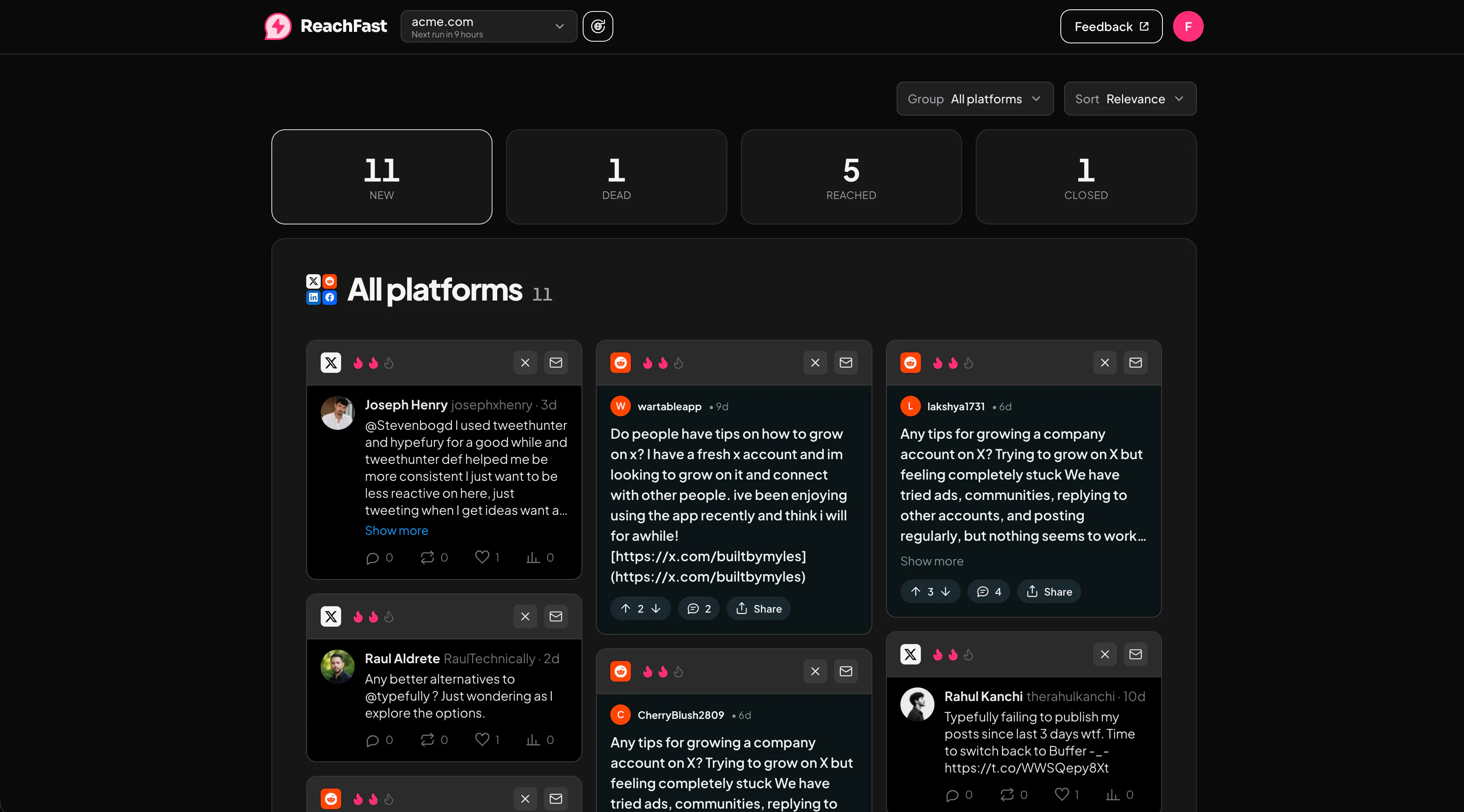Click the lakshya1731 username

956,406
